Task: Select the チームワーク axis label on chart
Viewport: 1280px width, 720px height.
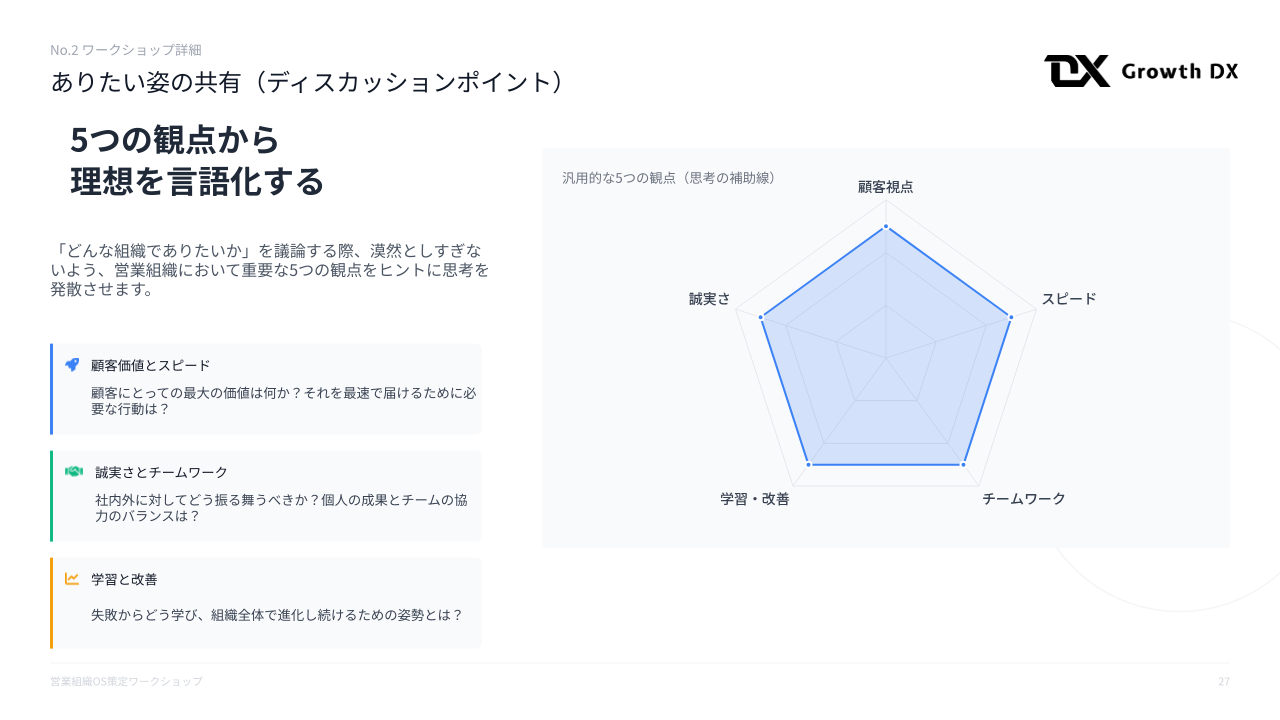Action: pos(1023,499)
